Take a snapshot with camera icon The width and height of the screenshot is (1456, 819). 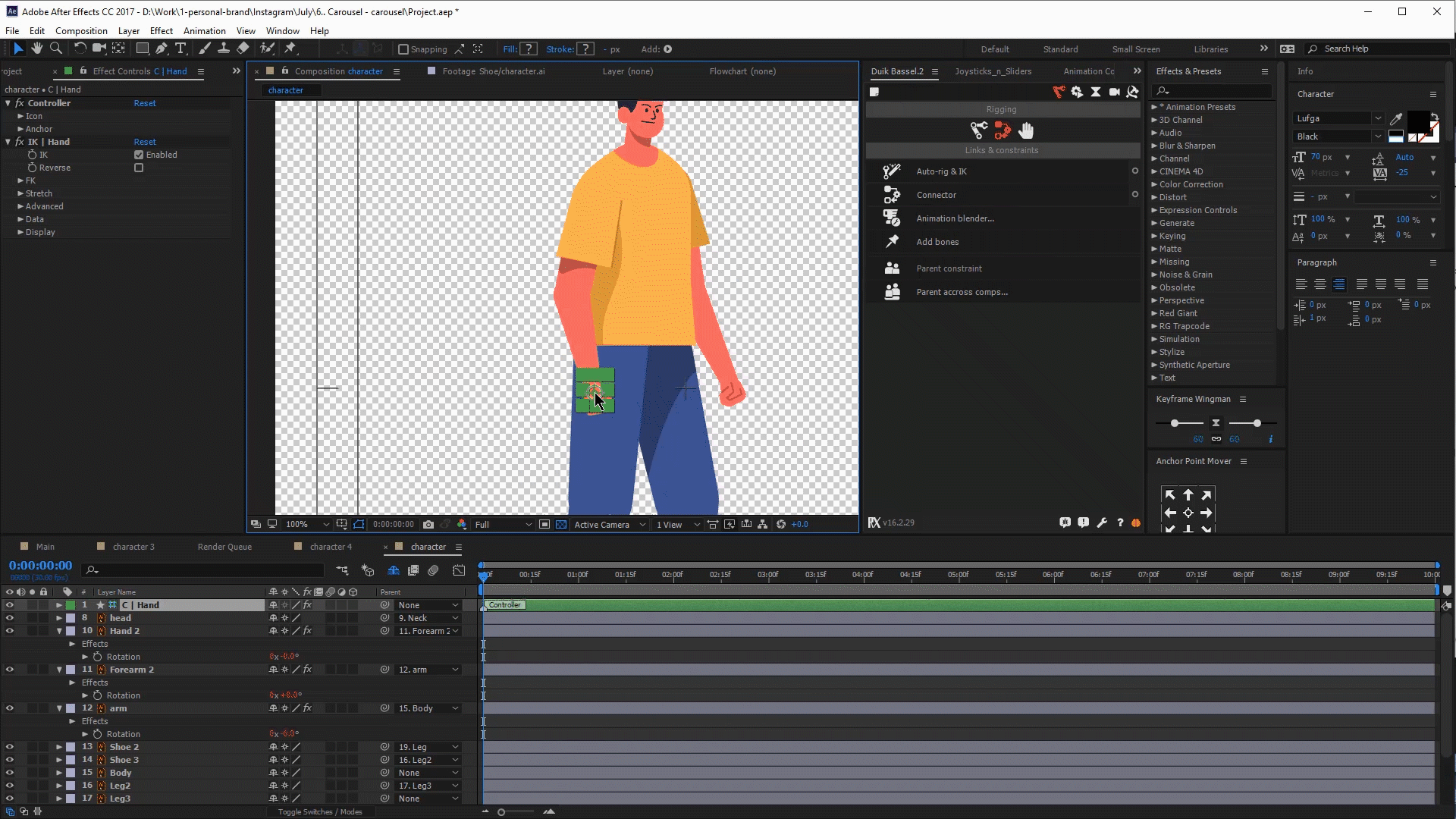(x=428, y=525)
